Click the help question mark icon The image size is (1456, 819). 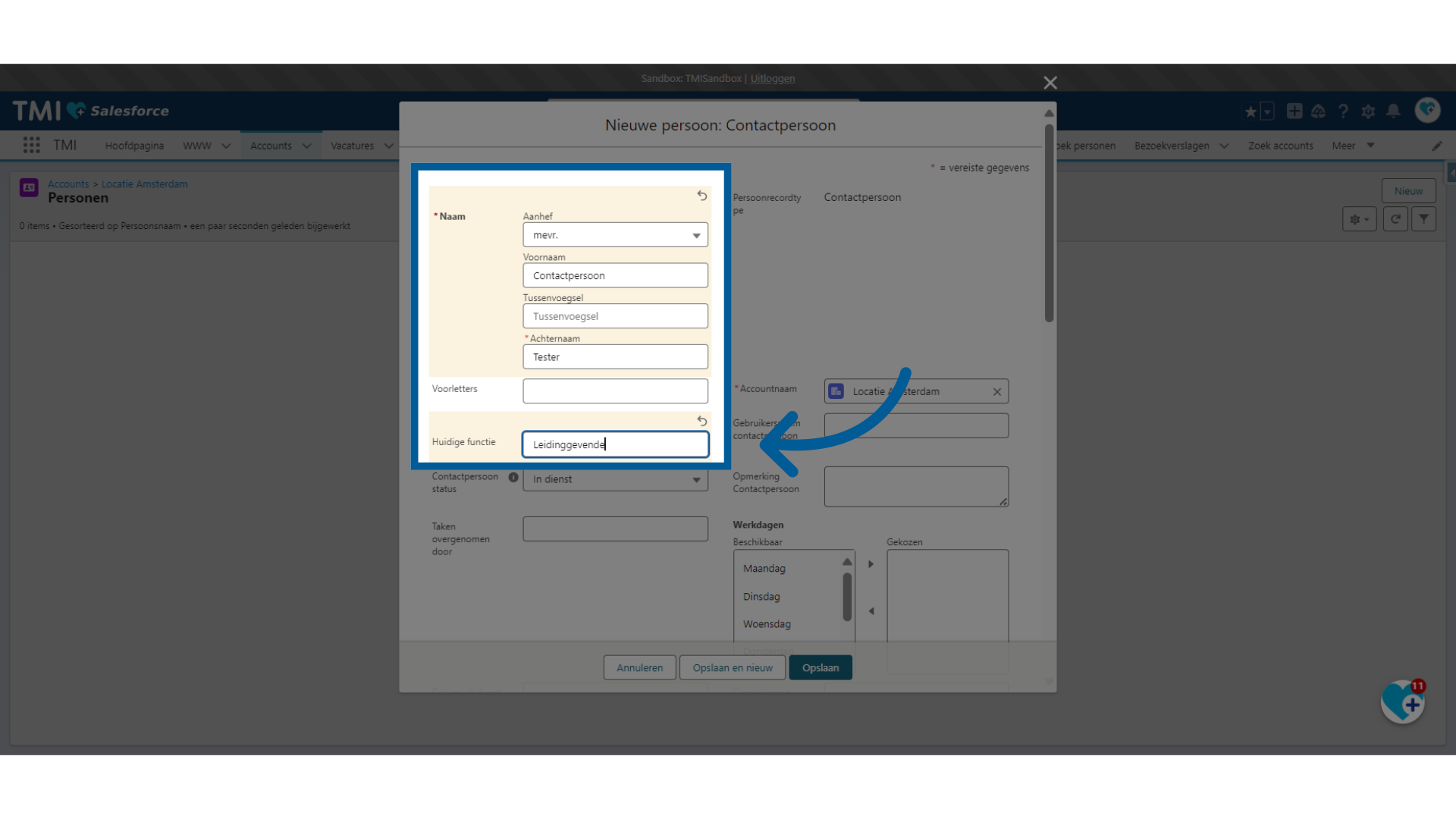point(1343,111)
